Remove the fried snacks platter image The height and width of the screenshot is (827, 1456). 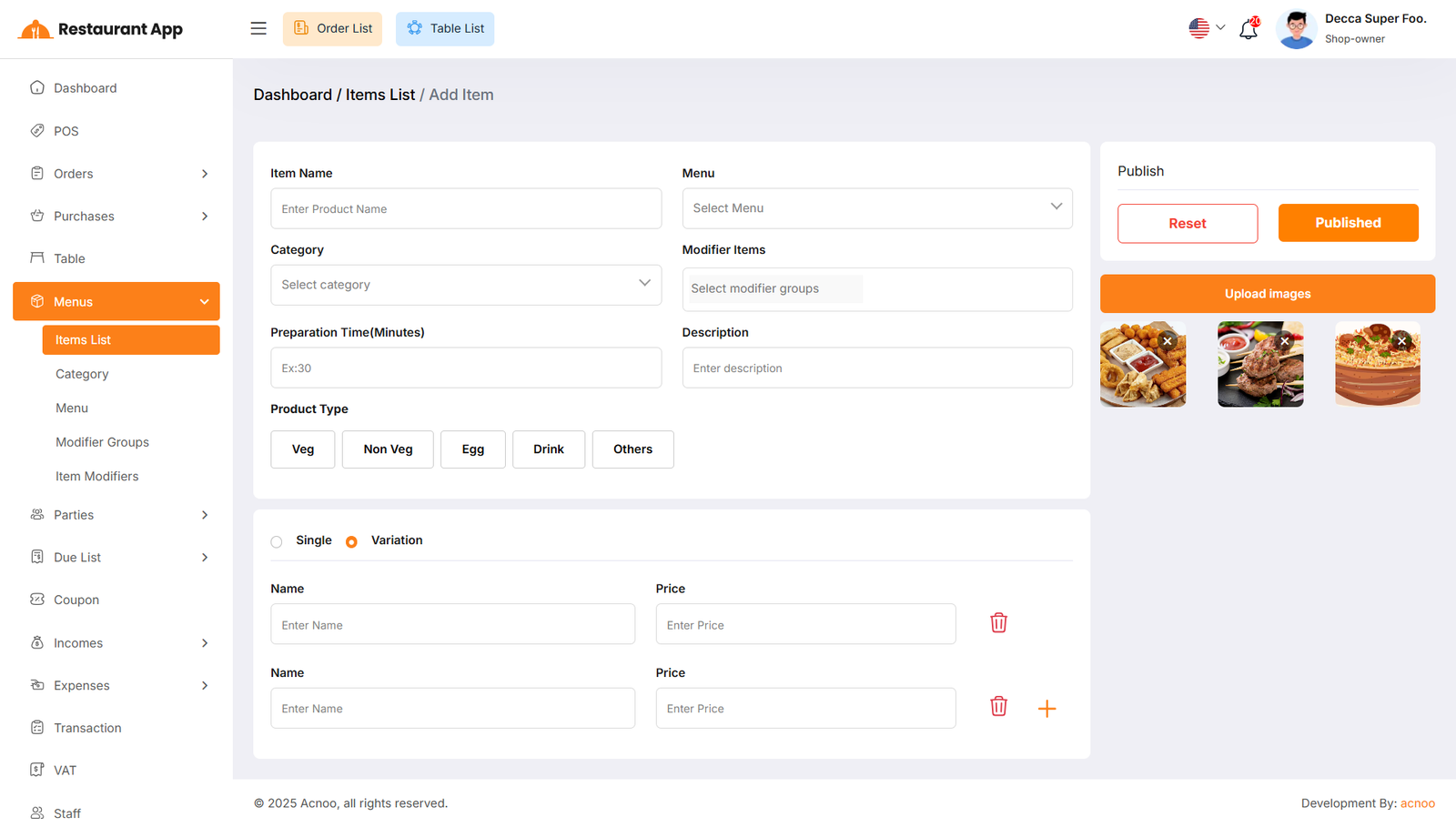[1168, 341]
